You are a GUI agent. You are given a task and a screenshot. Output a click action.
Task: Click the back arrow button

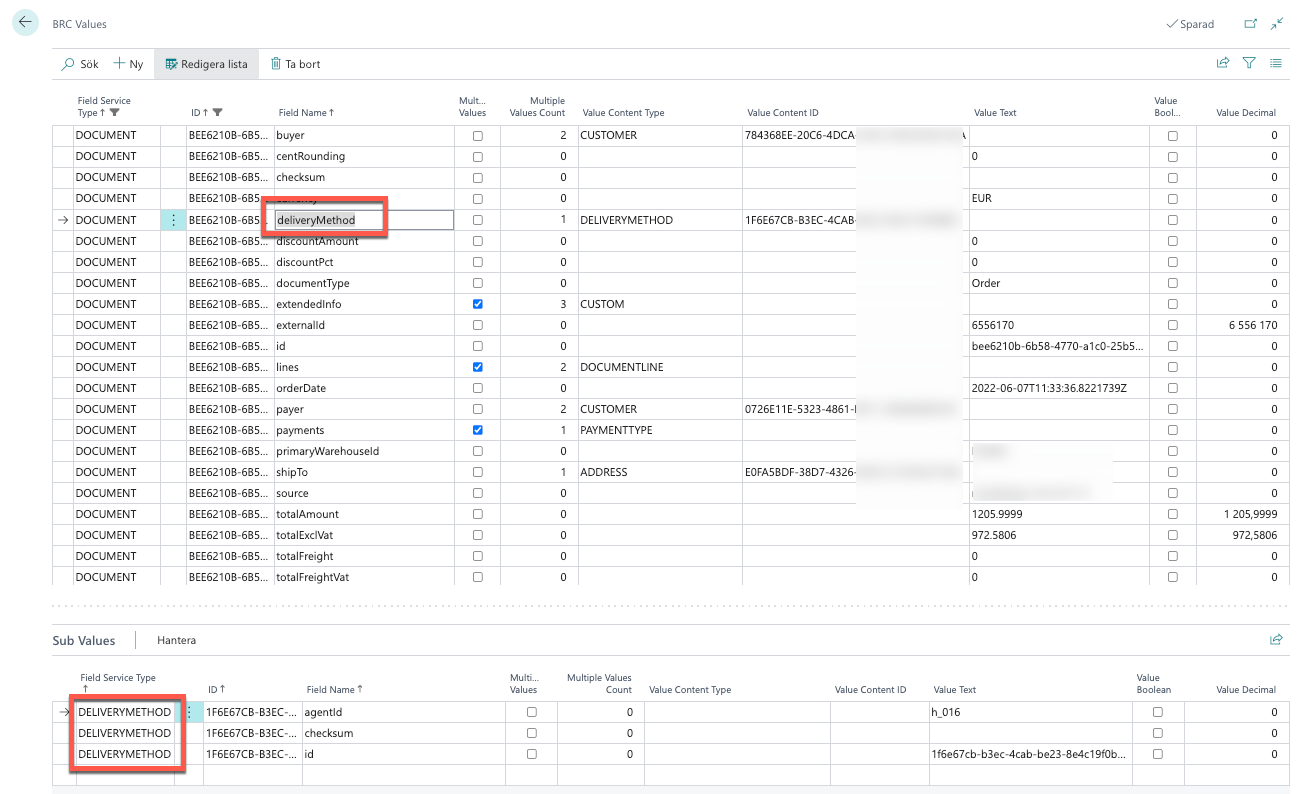click(x=25, y=23)
